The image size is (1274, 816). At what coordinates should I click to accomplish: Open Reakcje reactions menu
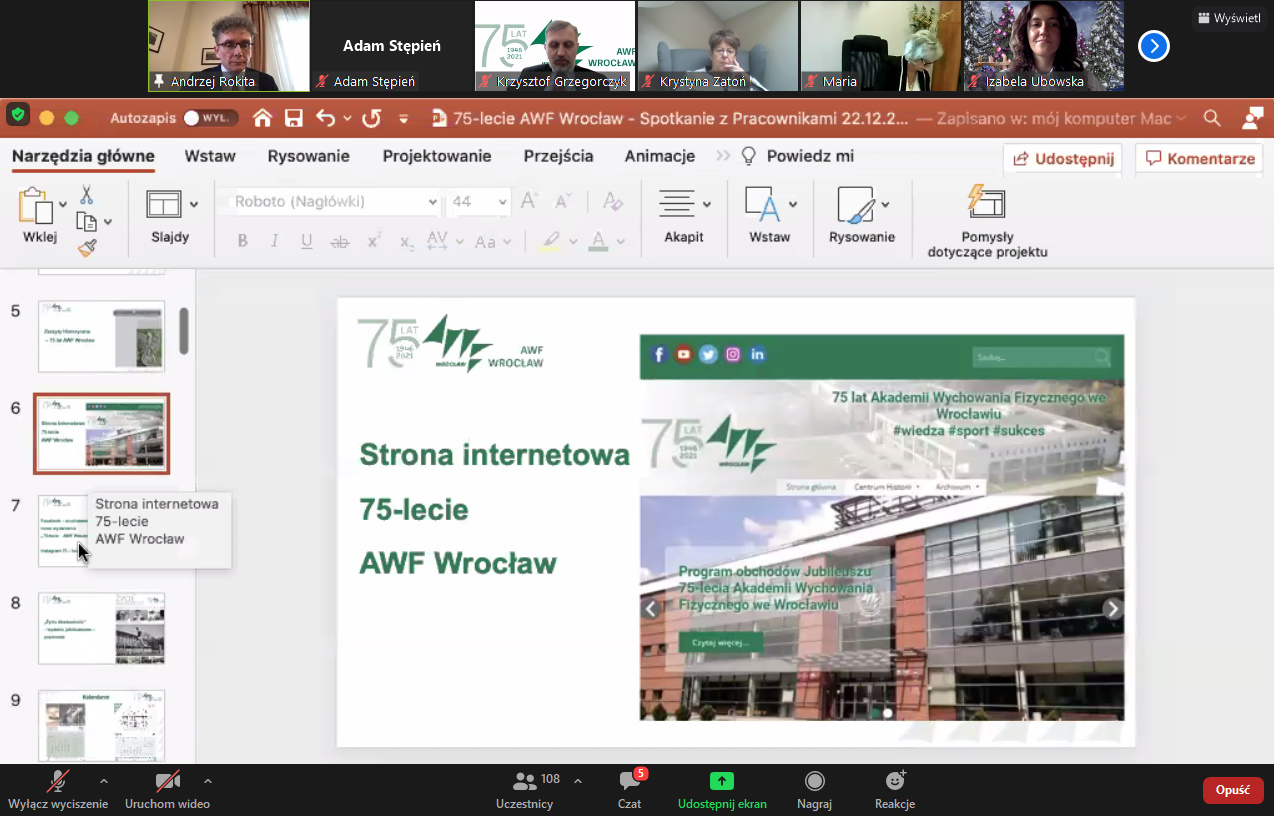pyautogui.click(x=895, y=790)
